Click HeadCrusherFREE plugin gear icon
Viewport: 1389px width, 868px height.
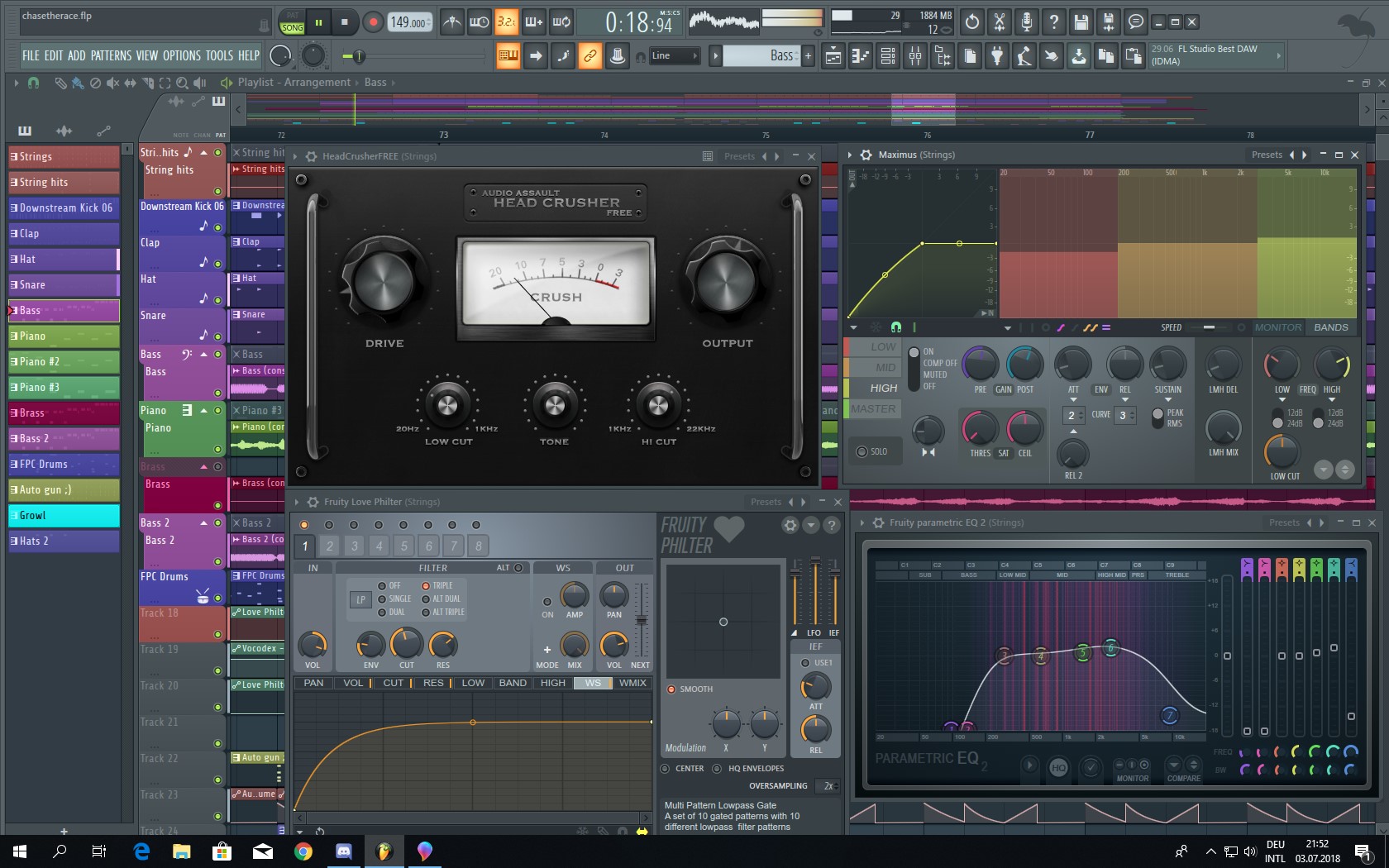312,156
